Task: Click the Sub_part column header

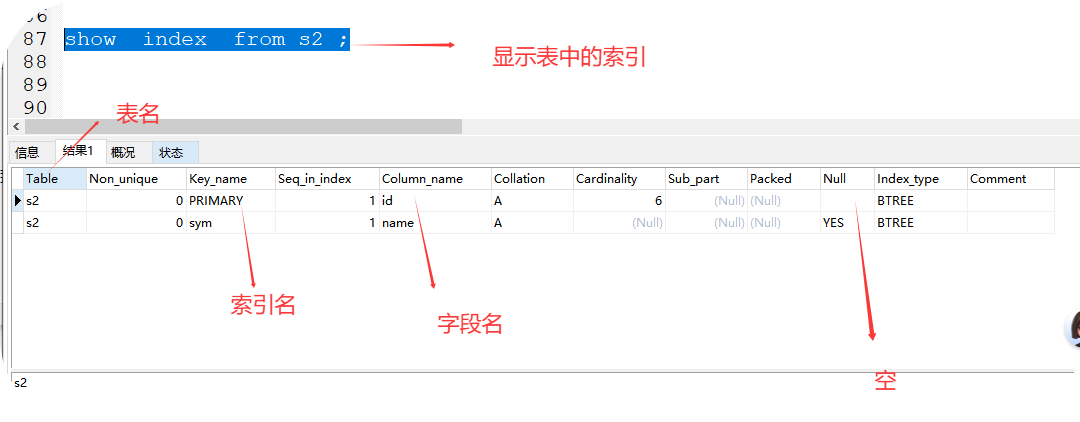Action: 706,178
